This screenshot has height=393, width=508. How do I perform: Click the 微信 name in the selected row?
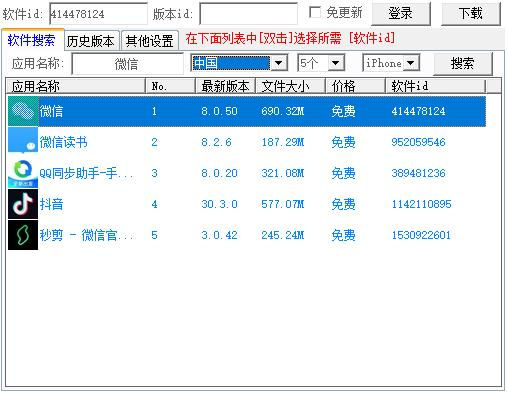(x=51, y=111)
